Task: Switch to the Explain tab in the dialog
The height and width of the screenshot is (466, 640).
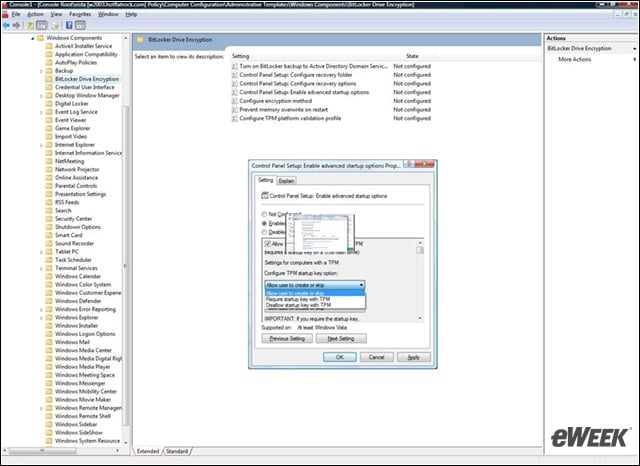Action: pyautogui.click(x=287, y=181)
